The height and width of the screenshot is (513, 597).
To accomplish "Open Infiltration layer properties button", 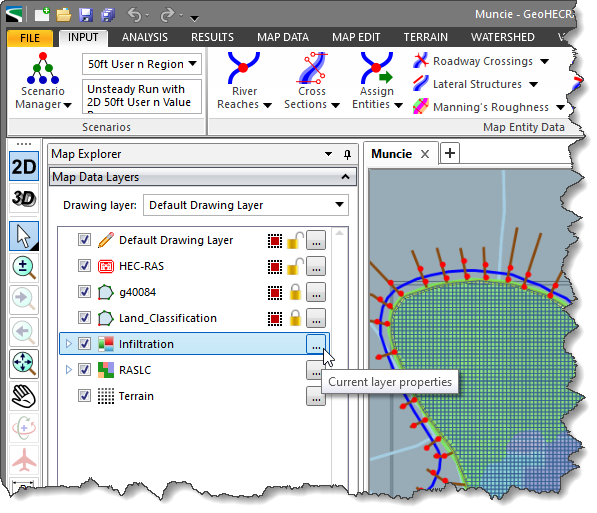I will [x=316, y=344].
